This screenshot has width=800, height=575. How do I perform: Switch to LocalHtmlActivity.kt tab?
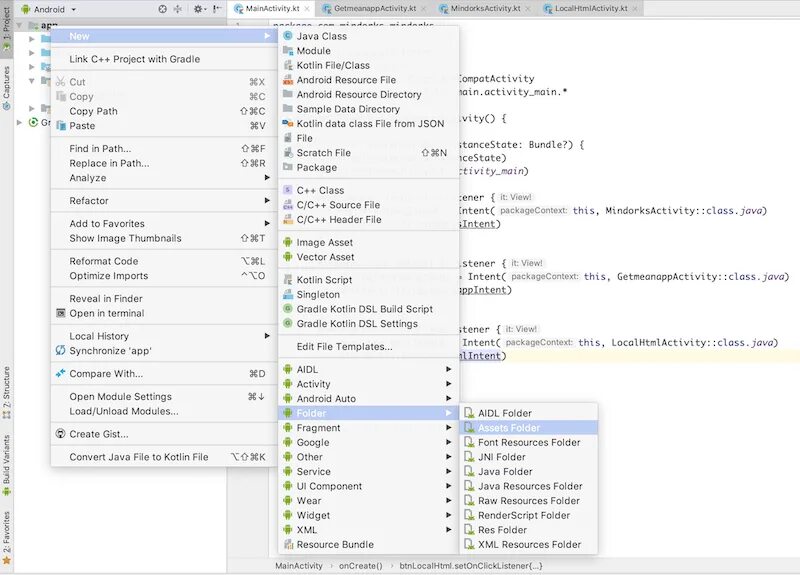coord(591,8)
